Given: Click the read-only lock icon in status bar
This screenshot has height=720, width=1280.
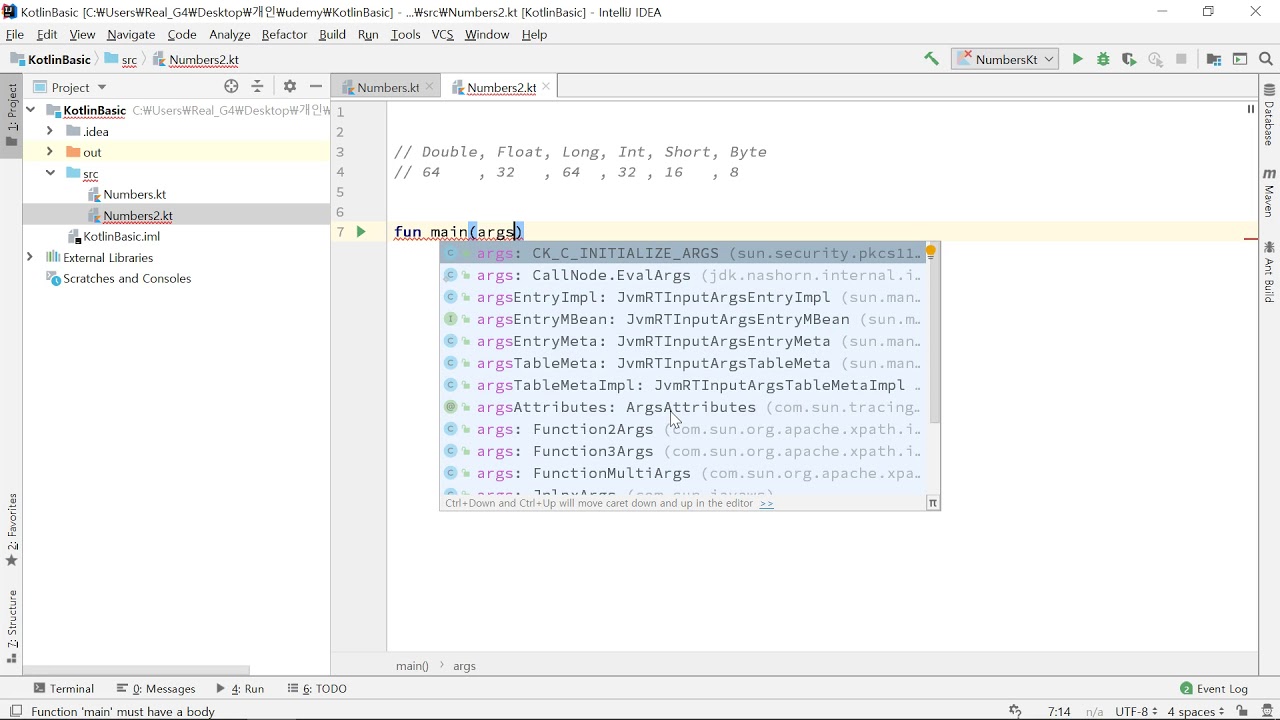Looking at the screenshot, I should [1243, 711].
